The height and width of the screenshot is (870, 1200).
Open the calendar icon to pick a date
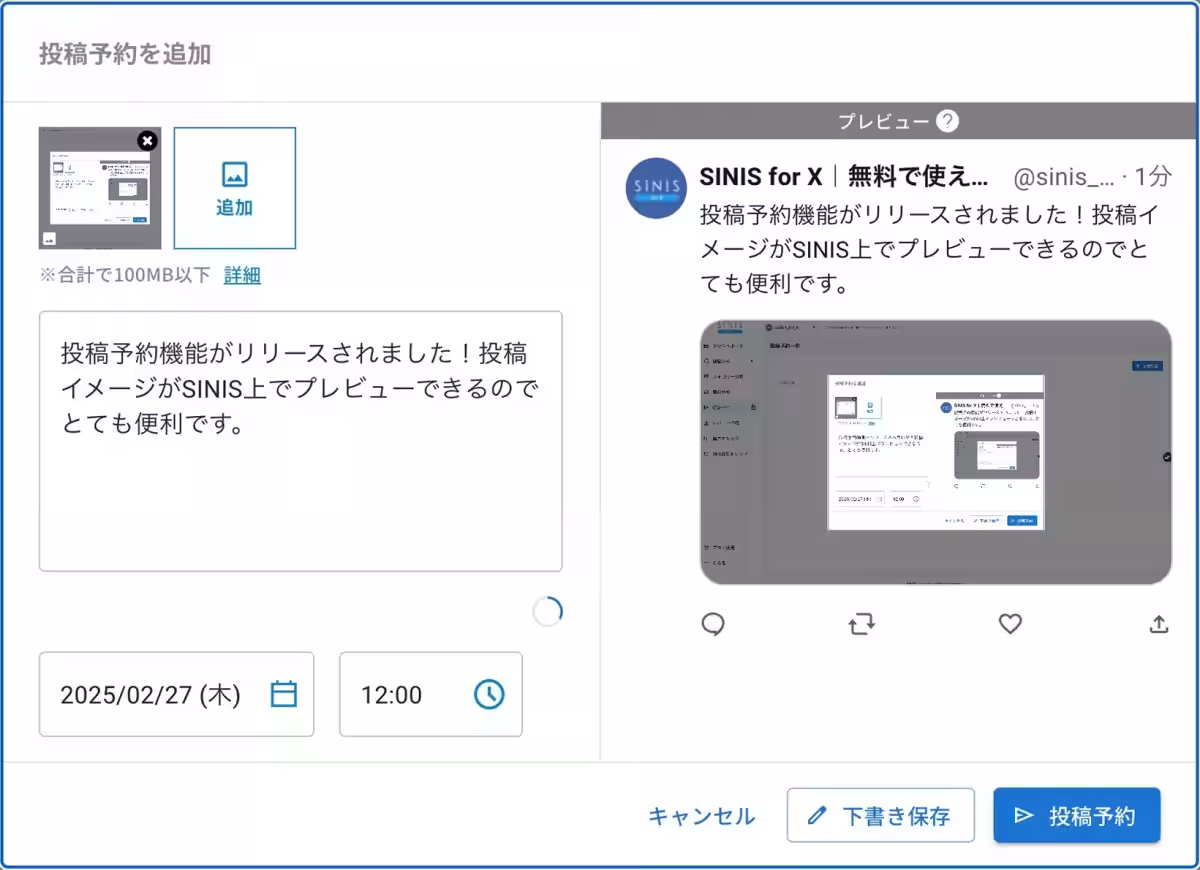tap(285, 694)
